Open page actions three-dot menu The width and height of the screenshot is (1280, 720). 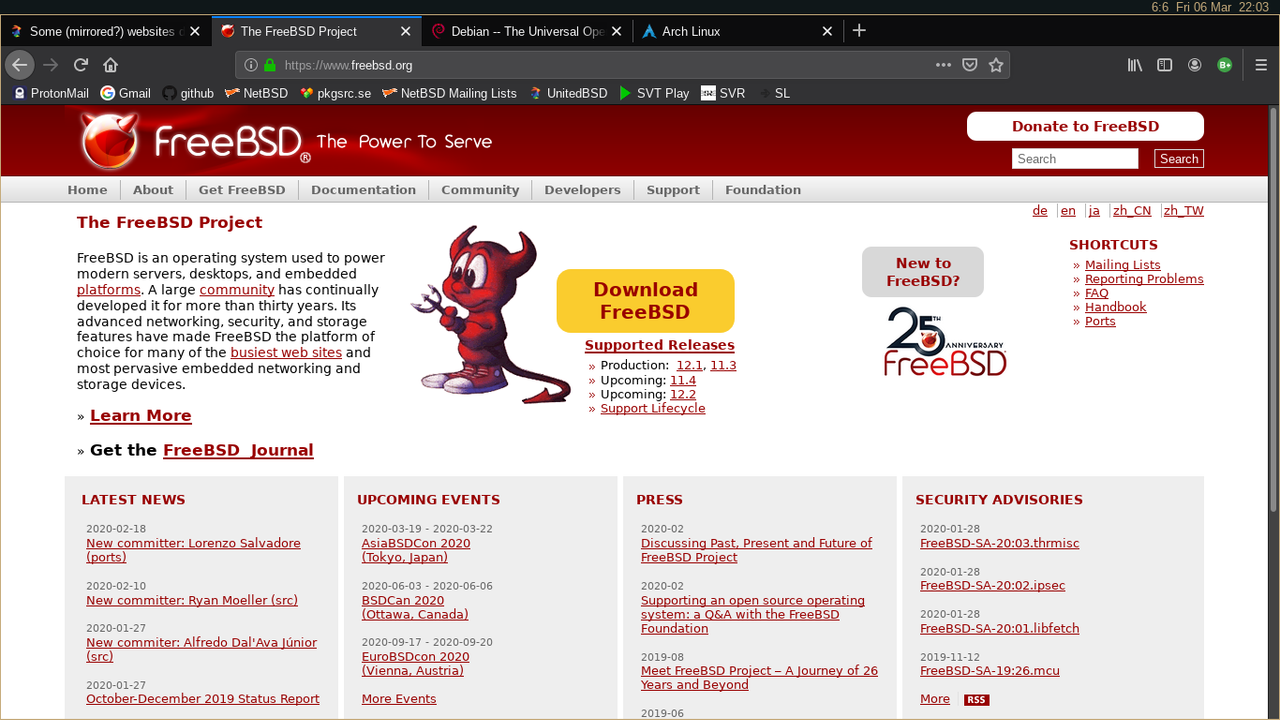coord(943,65)
